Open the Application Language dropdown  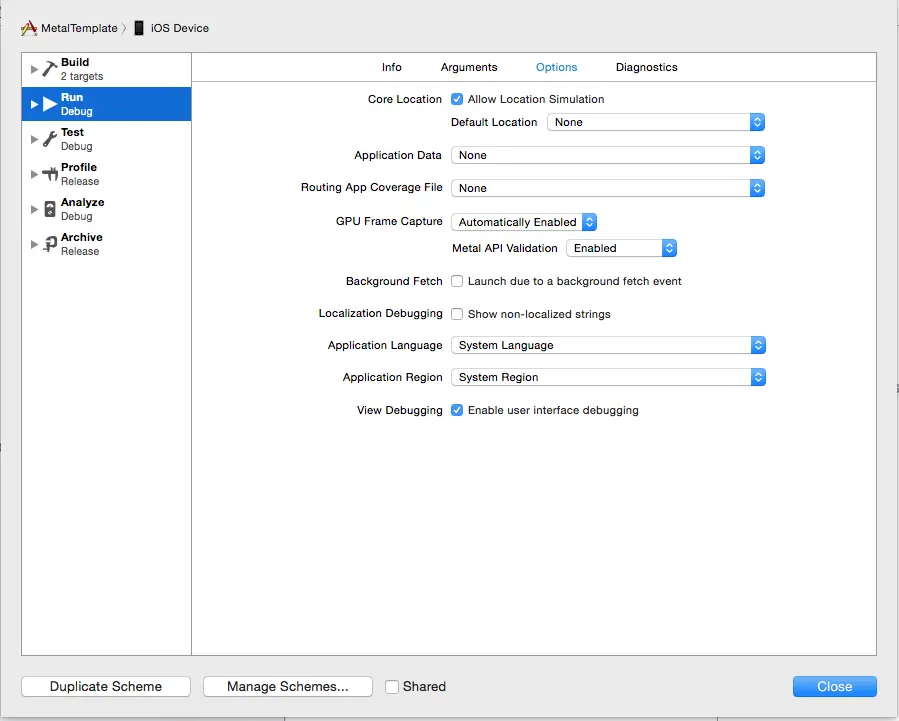pos(608,345)
